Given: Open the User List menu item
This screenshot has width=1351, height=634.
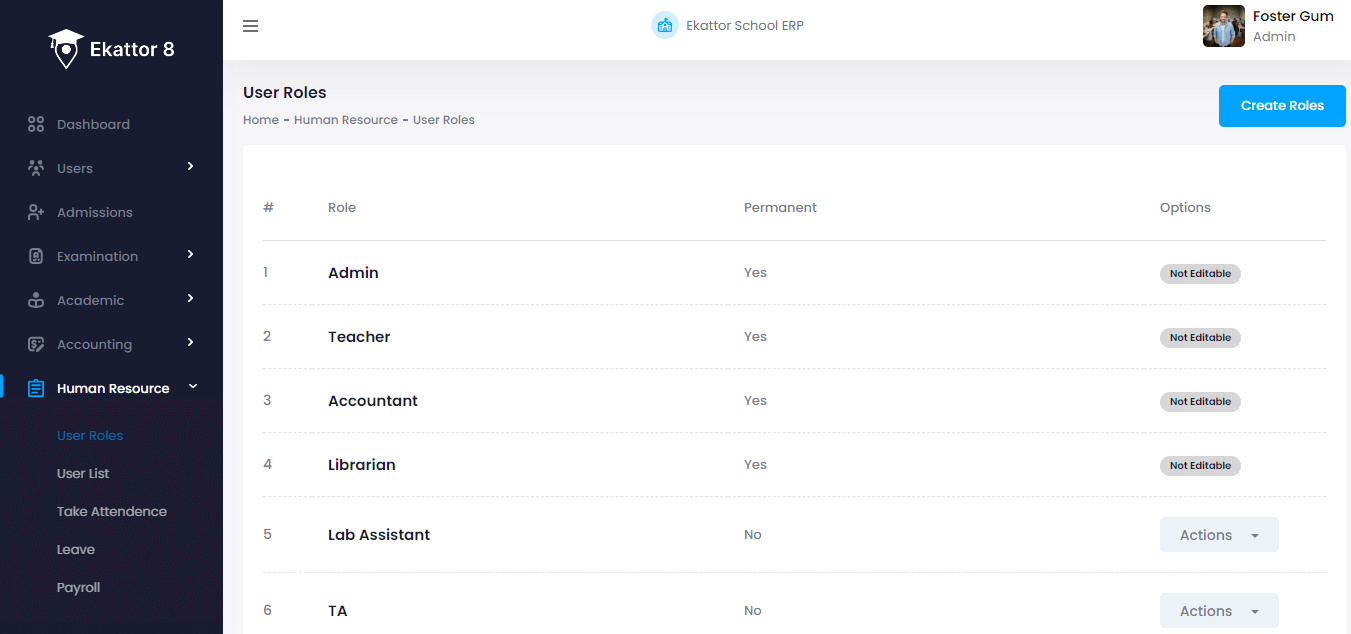Looking at the screenshot, I should [83, 474].
